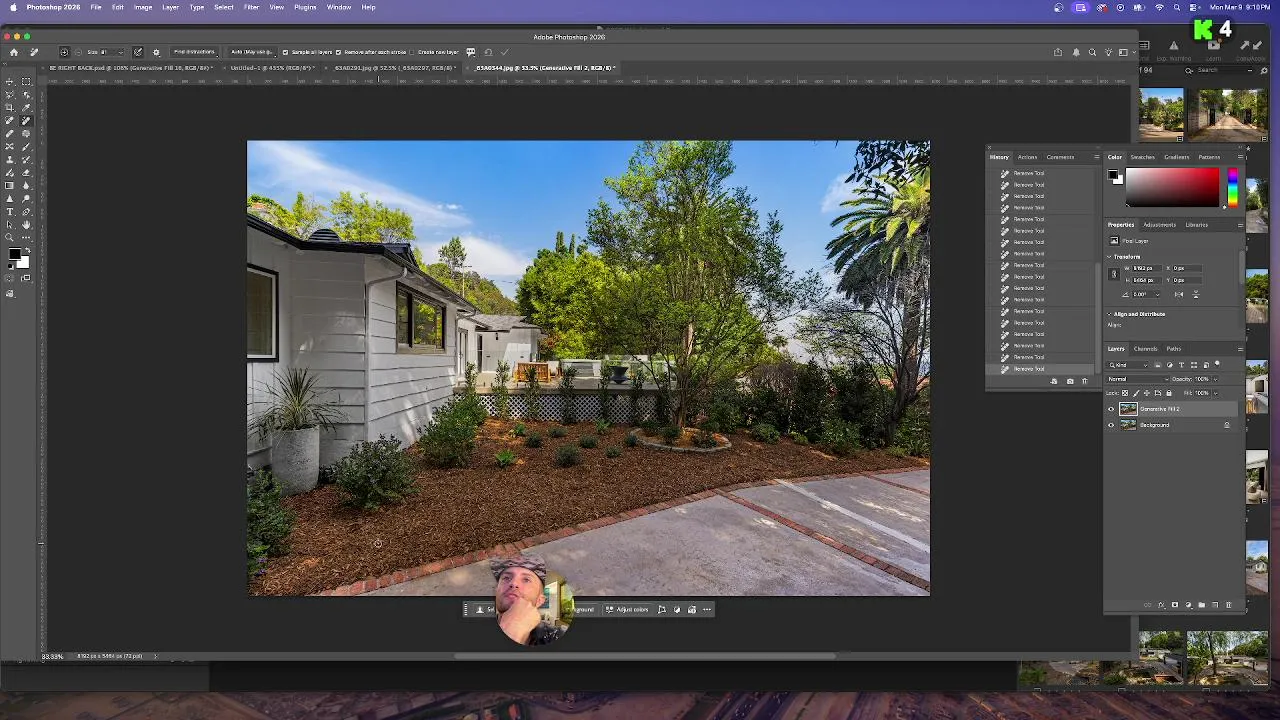The image size is (1280, 720).
Task: Select the Move tool
Action: point(10,82)
